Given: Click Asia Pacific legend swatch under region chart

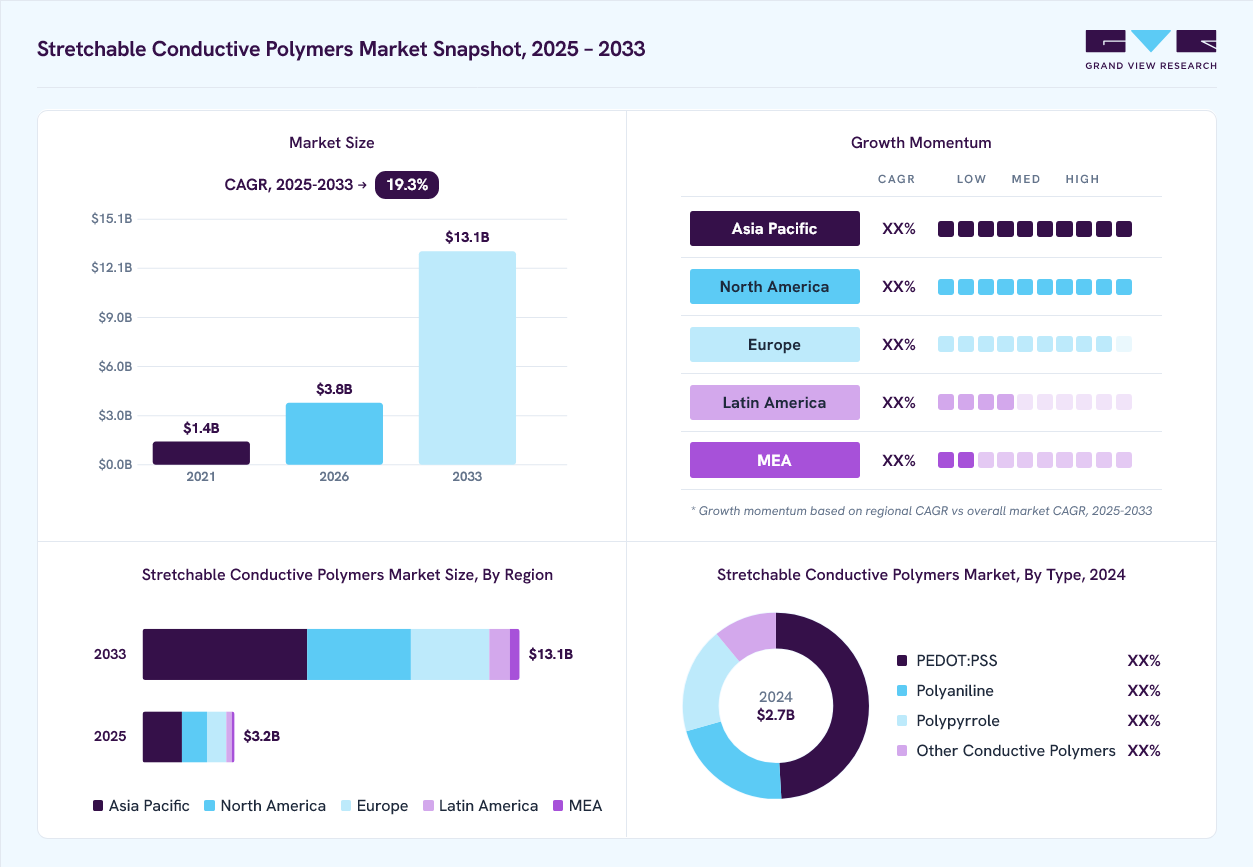Looking at the screenshot, I should [x=98, y=806].
